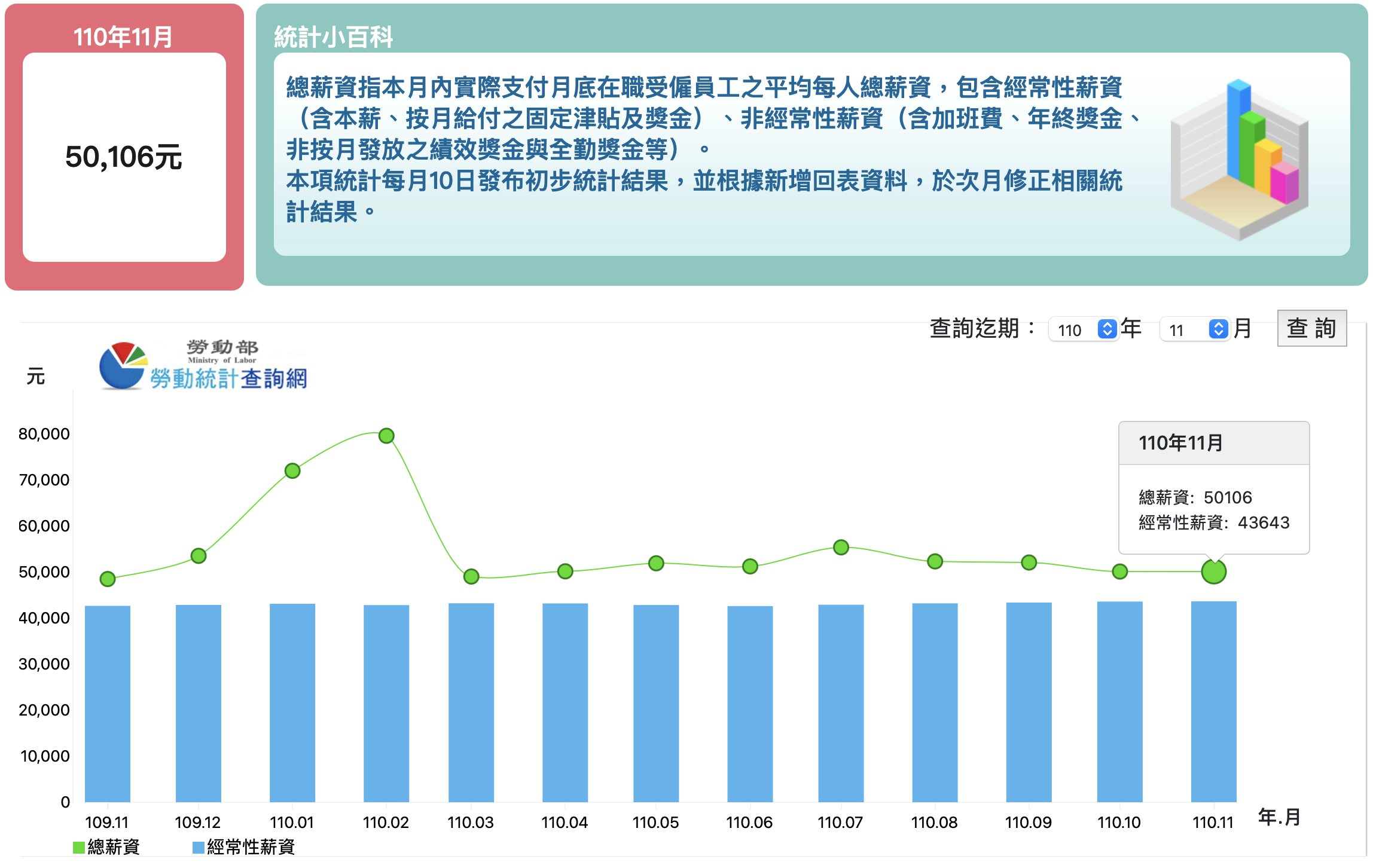Viewport: 1373px width, 868px height.
Task: Toggle the 總薪資 legend green swatch
Action: click(78, 847)
